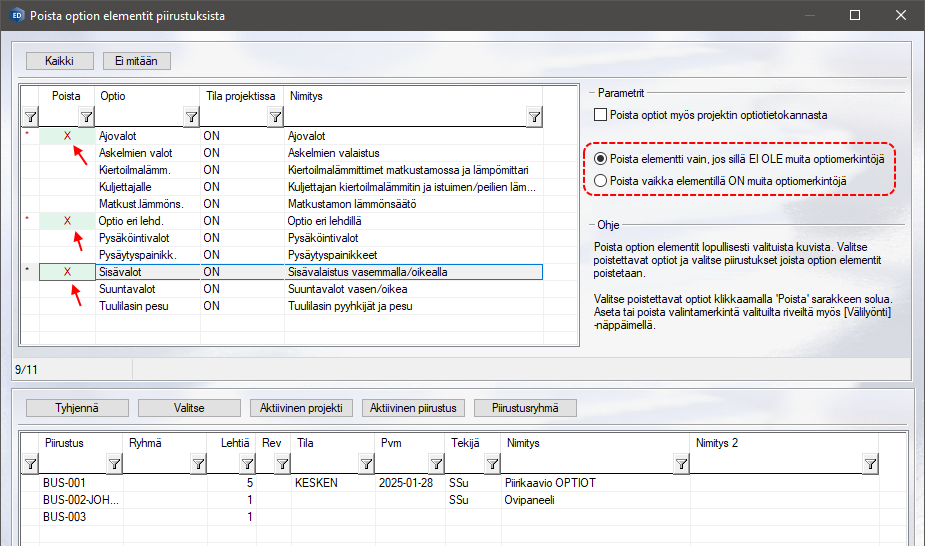Open the Tekijä column filter dropdown
Viewport: 925px width, 546px height.
(491, 463)
